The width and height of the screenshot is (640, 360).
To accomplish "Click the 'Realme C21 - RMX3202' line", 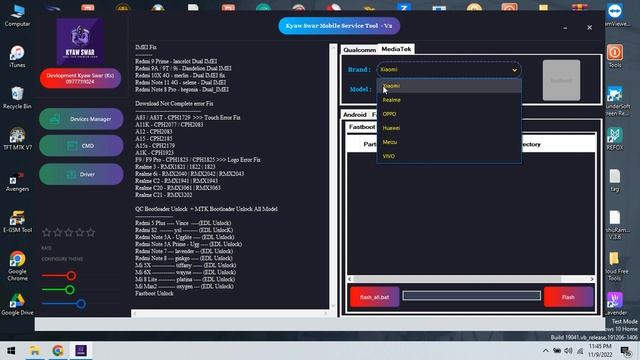I will [164, 195].
